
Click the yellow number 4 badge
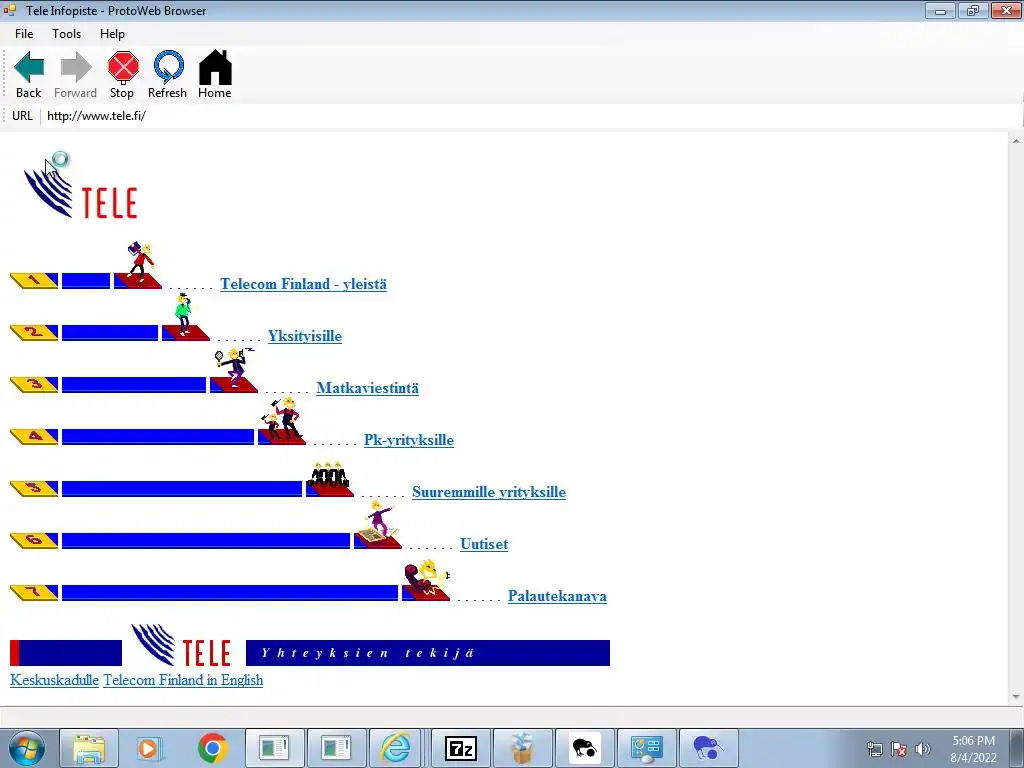[34, 436]
